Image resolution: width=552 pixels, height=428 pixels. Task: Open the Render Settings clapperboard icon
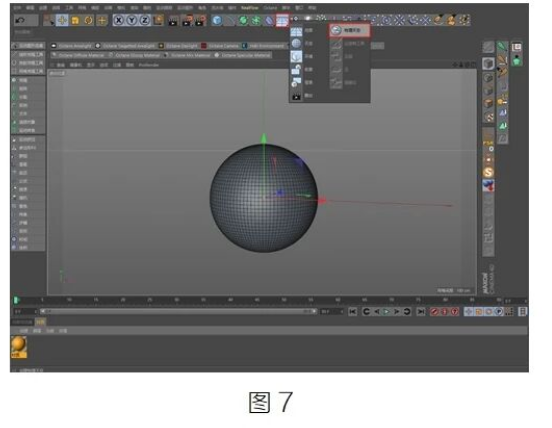pyautogui.click(x=200, y=20)
